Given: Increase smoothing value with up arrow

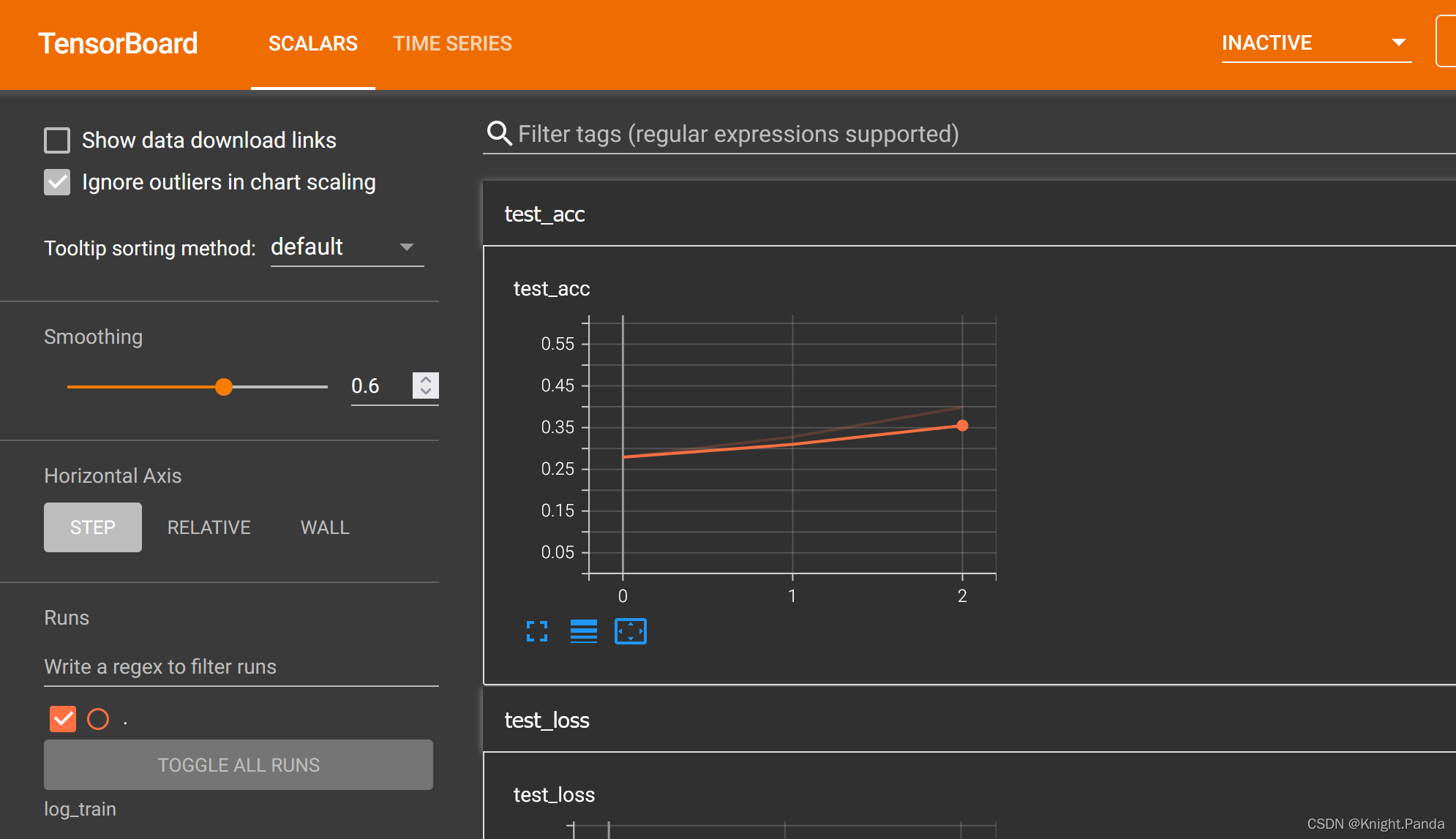Looking at the screenshot, I should click(426, 379).
